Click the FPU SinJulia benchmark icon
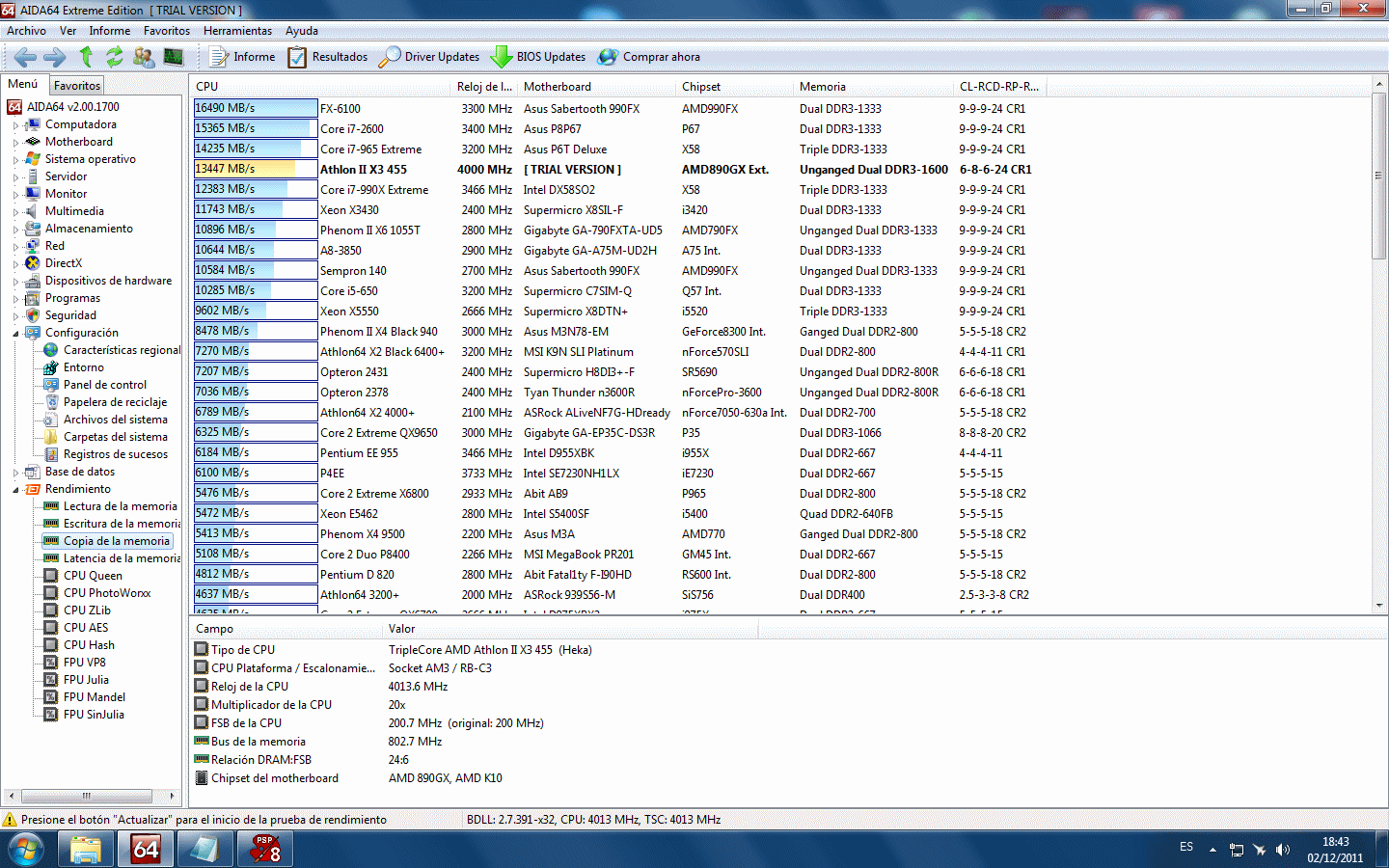This screenshot has width=1389, height=868. [x=51, y=715]
